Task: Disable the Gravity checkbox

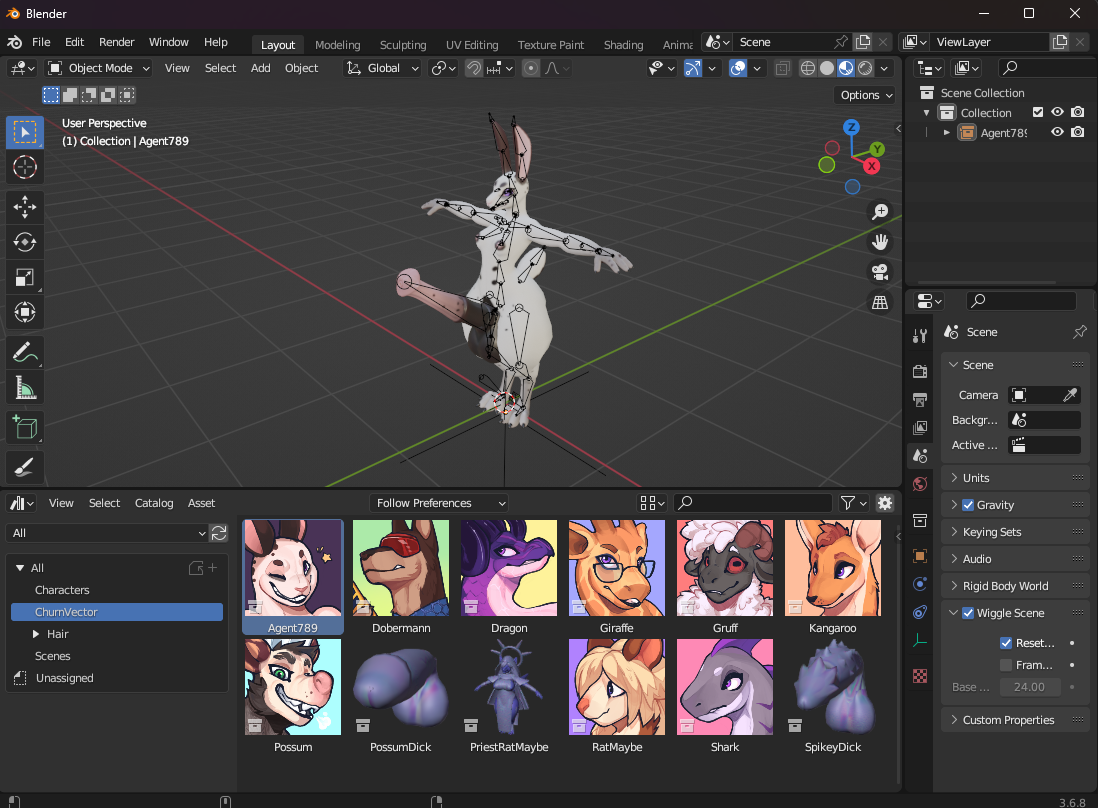Action: pyautogui.click(x=968, y=505)
